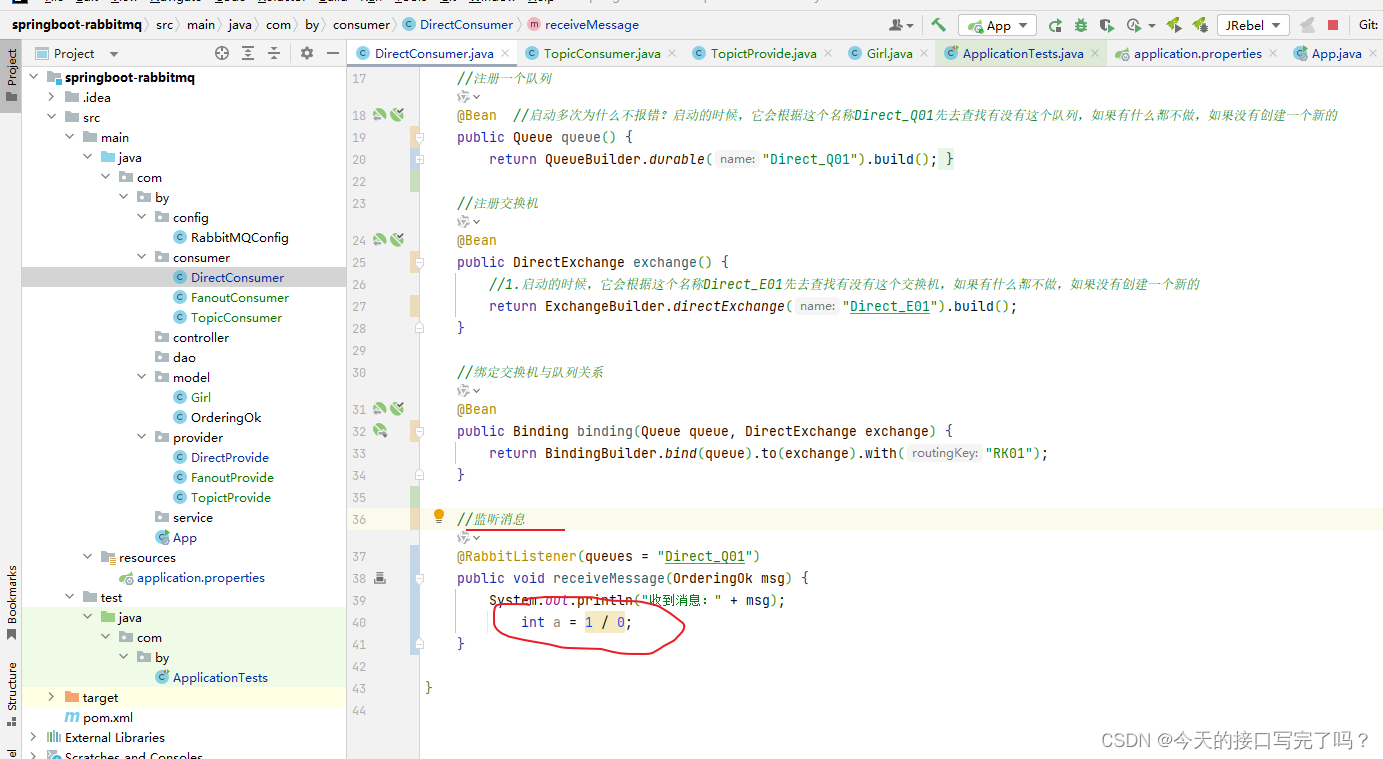Rerun the App configuration
This screenshot has width=1383, height=759.
[1057, 24]
